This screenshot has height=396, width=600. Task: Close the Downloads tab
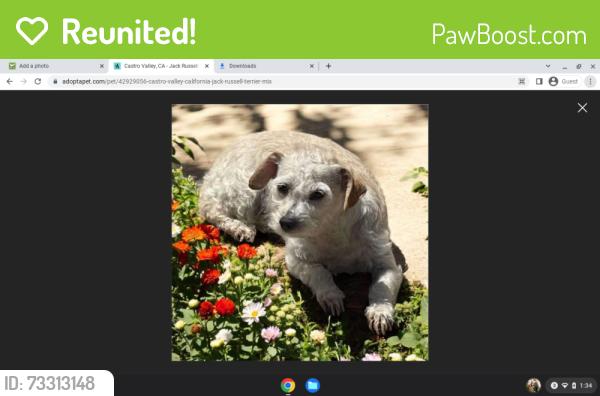coord(312,66)
